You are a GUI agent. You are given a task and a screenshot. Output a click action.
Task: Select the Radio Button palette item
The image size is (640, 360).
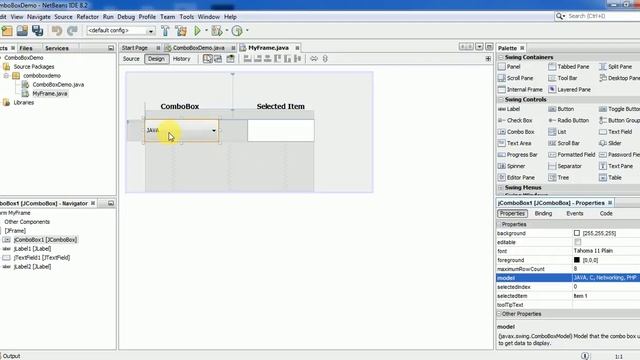point(569,120)
